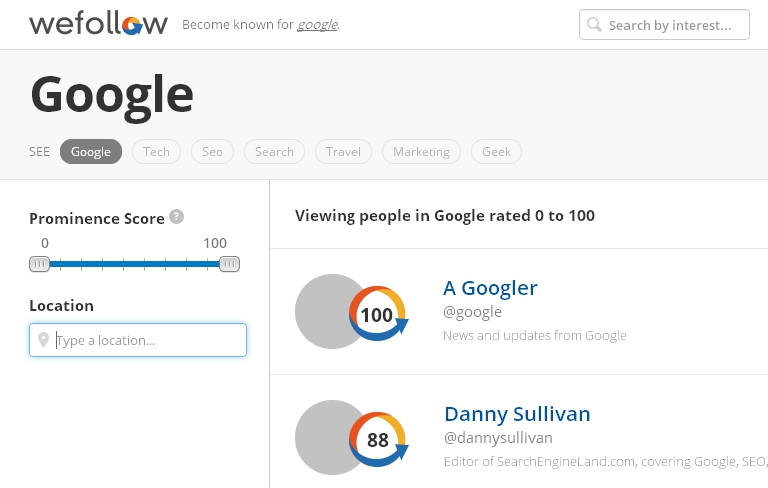The width and height of the screenshot is (768, 488).
Task: Click the Prominence Score help question mark
Action: point(176,217)
